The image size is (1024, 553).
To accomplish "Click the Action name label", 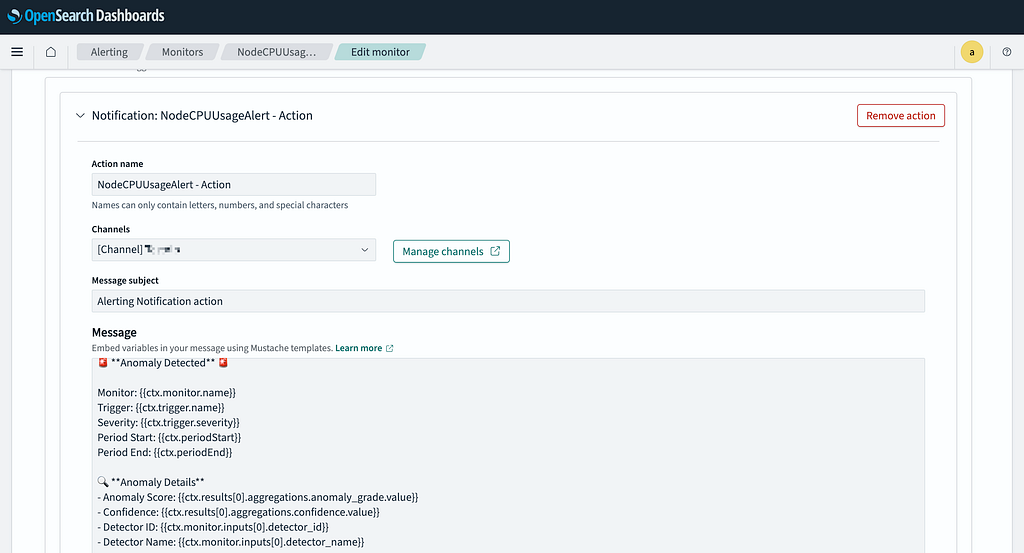I will (x=117, y=164).
